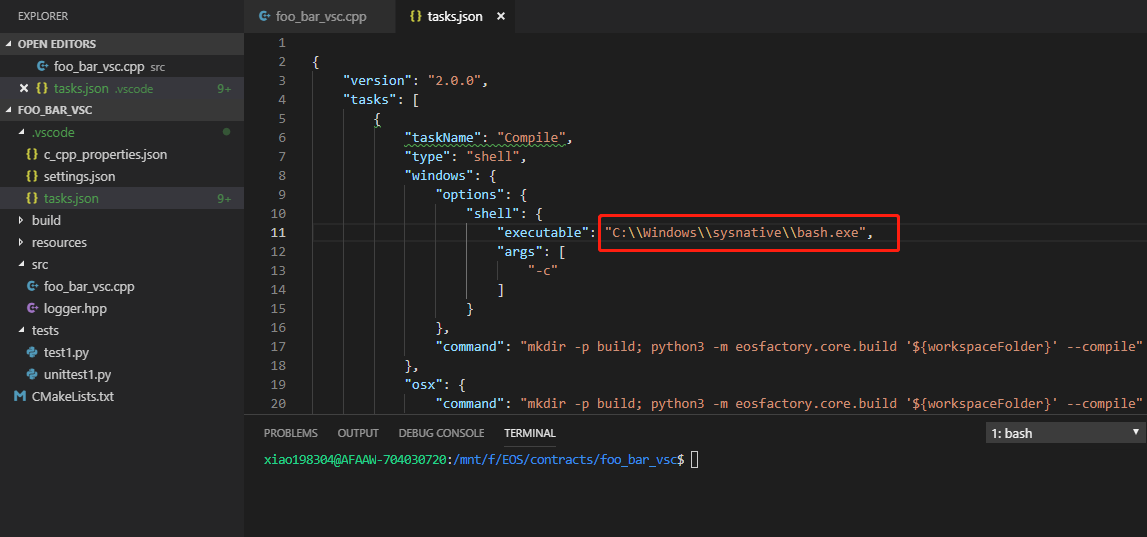The height and width of the screenshot is (537, 1147).
Task: Close the tasks.json editor tab
Action: (501, 16)
